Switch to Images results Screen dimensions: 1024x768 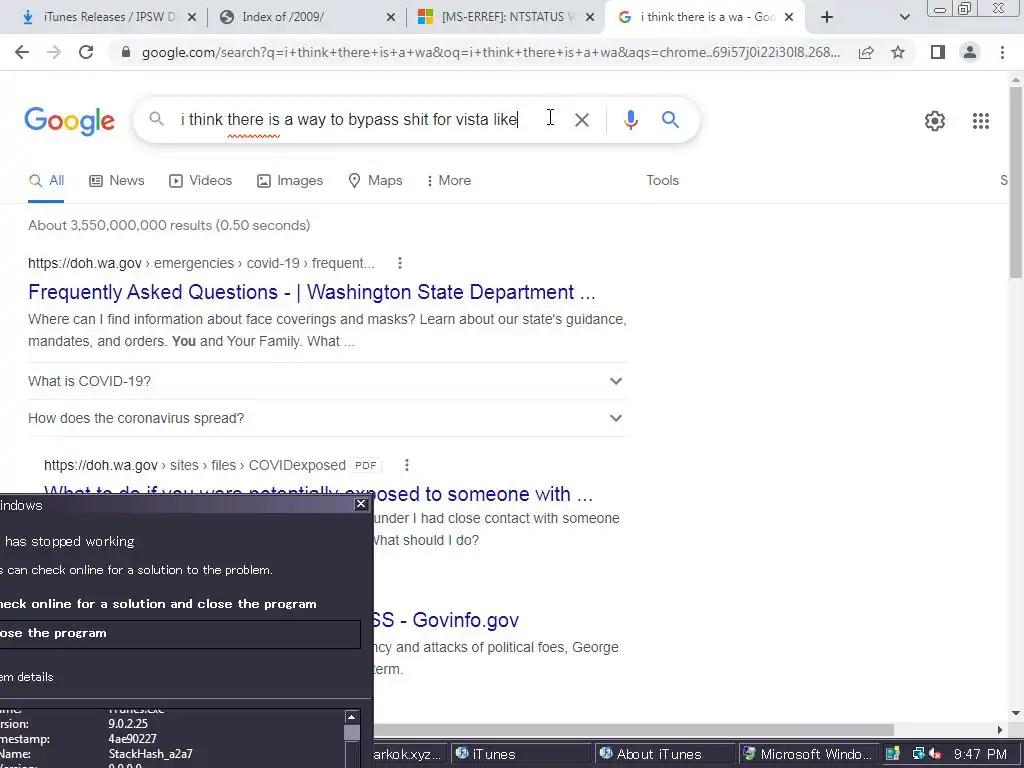tap(290, 181)
